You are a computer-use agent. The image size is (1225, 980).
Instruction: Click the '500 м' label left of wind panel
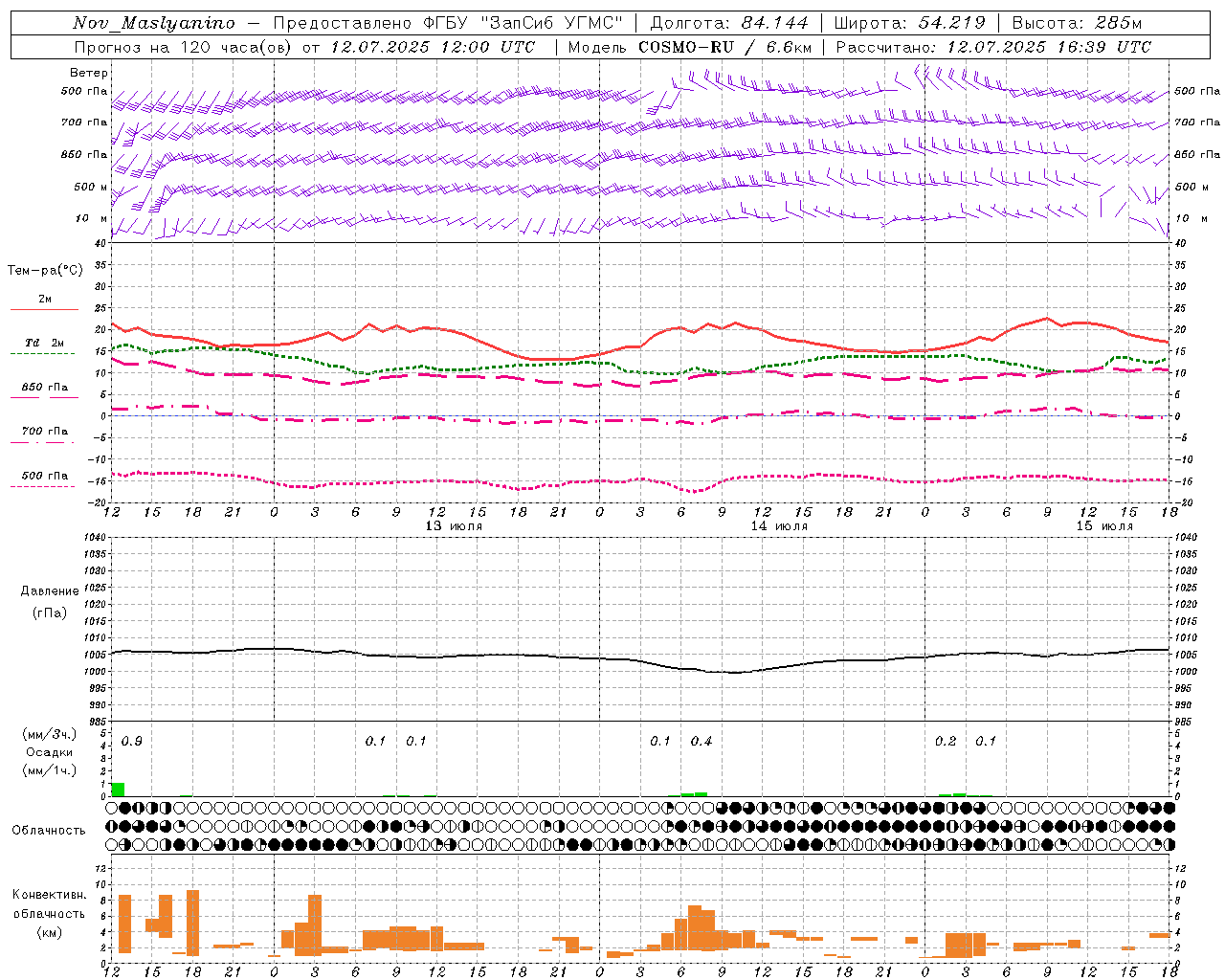pos(91,187)
